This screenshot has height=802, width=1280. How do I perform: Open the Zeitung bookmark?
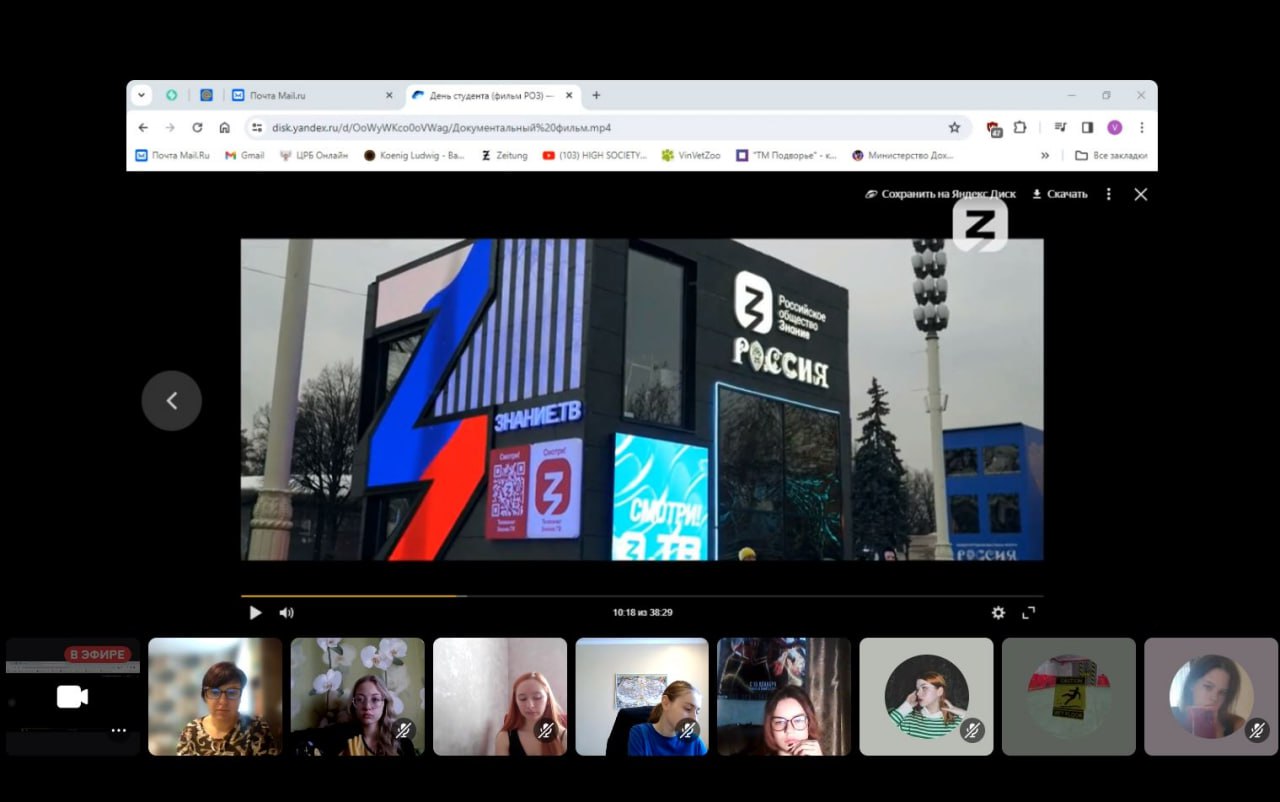(504, 155)
